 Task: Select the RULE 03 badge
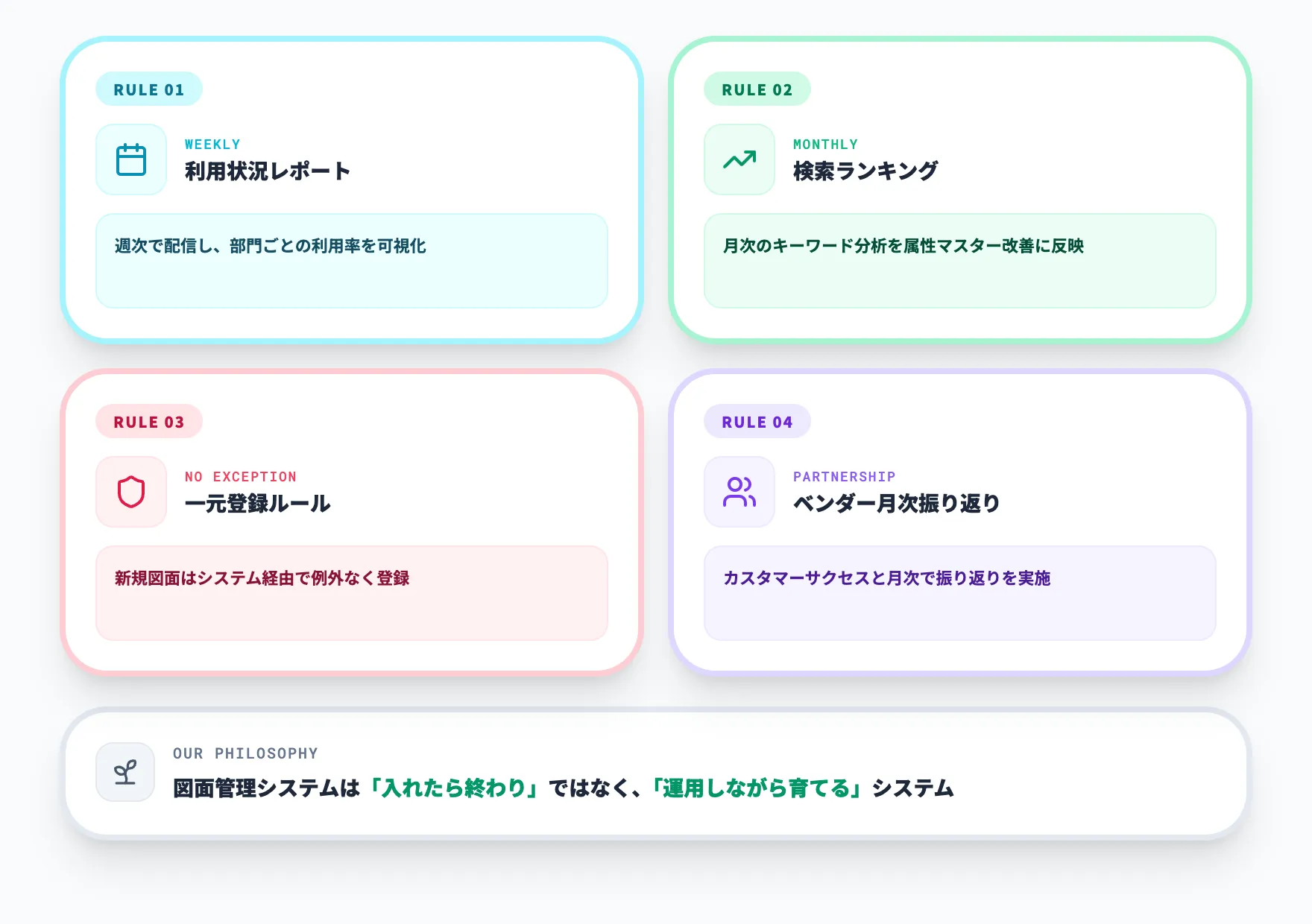point(148,421)
